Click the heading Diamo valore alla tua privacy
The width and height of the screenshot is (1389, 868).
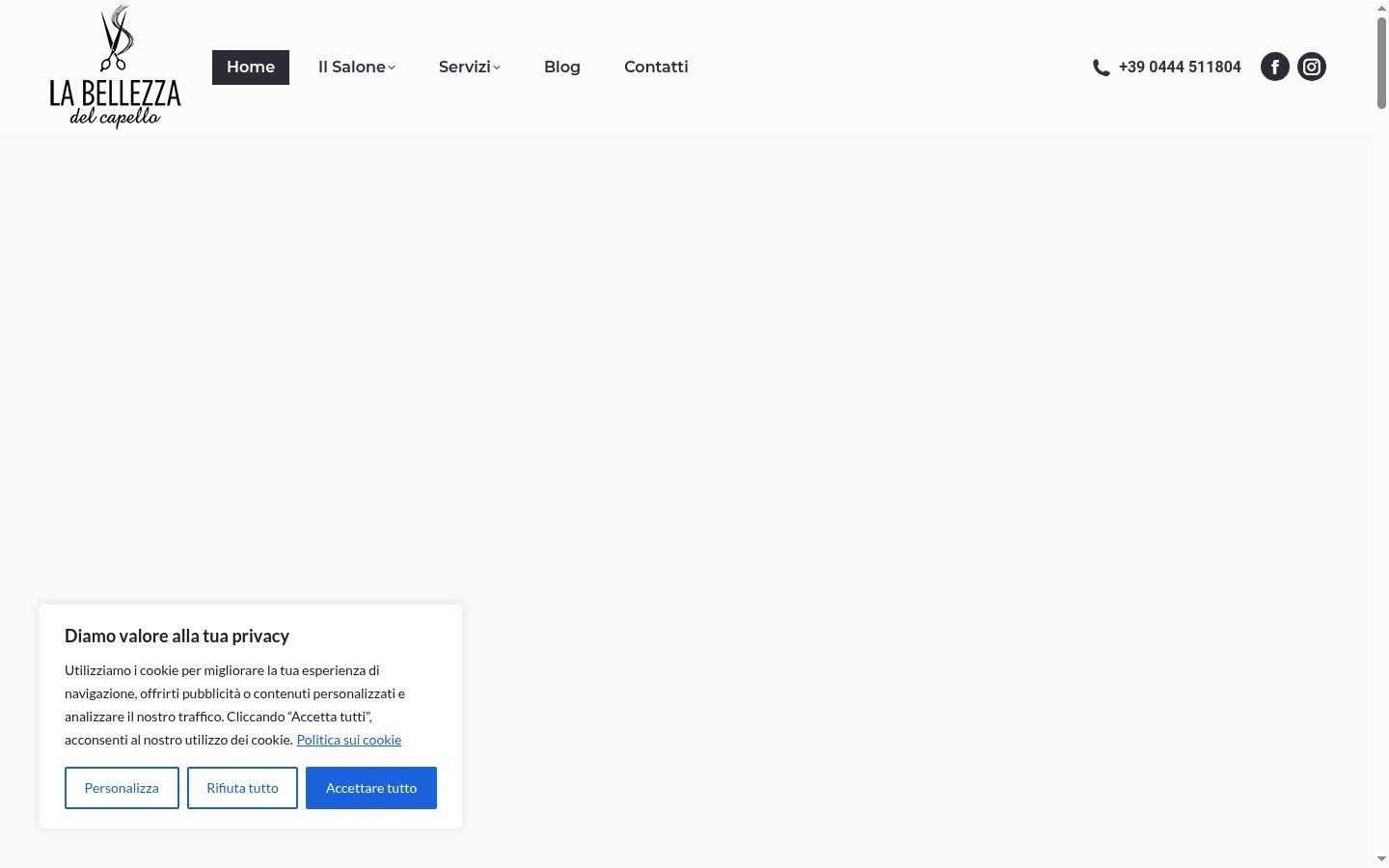tap(177, 636)
